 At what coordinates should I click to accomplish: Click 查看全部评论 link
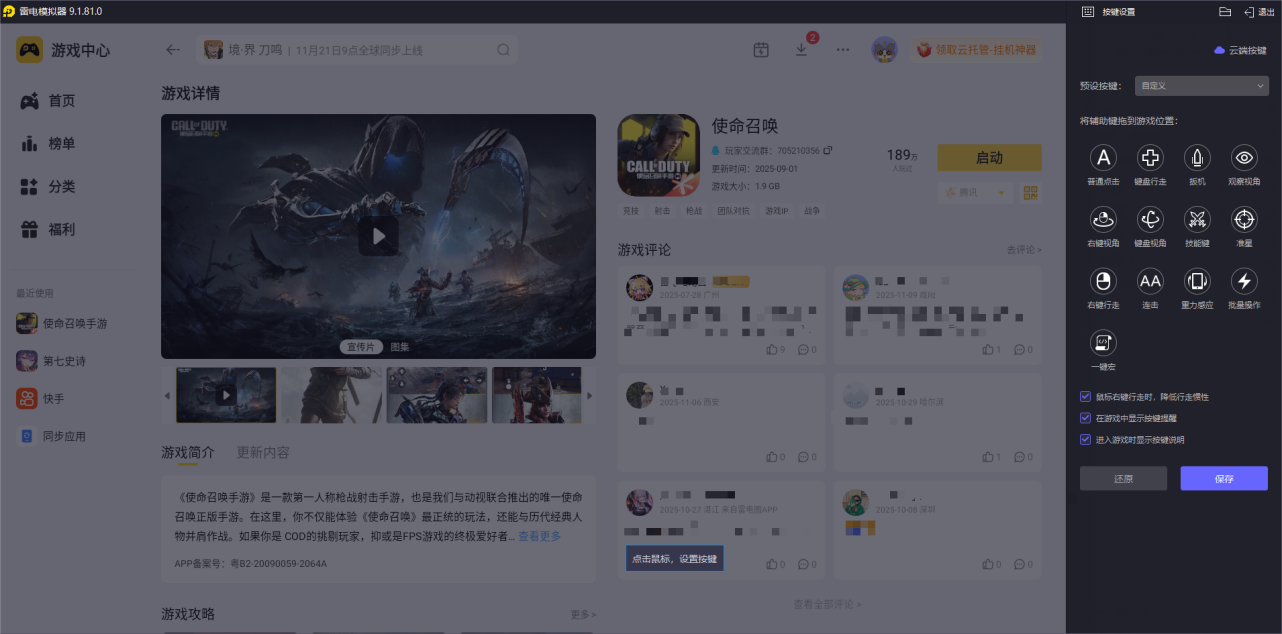827,604
